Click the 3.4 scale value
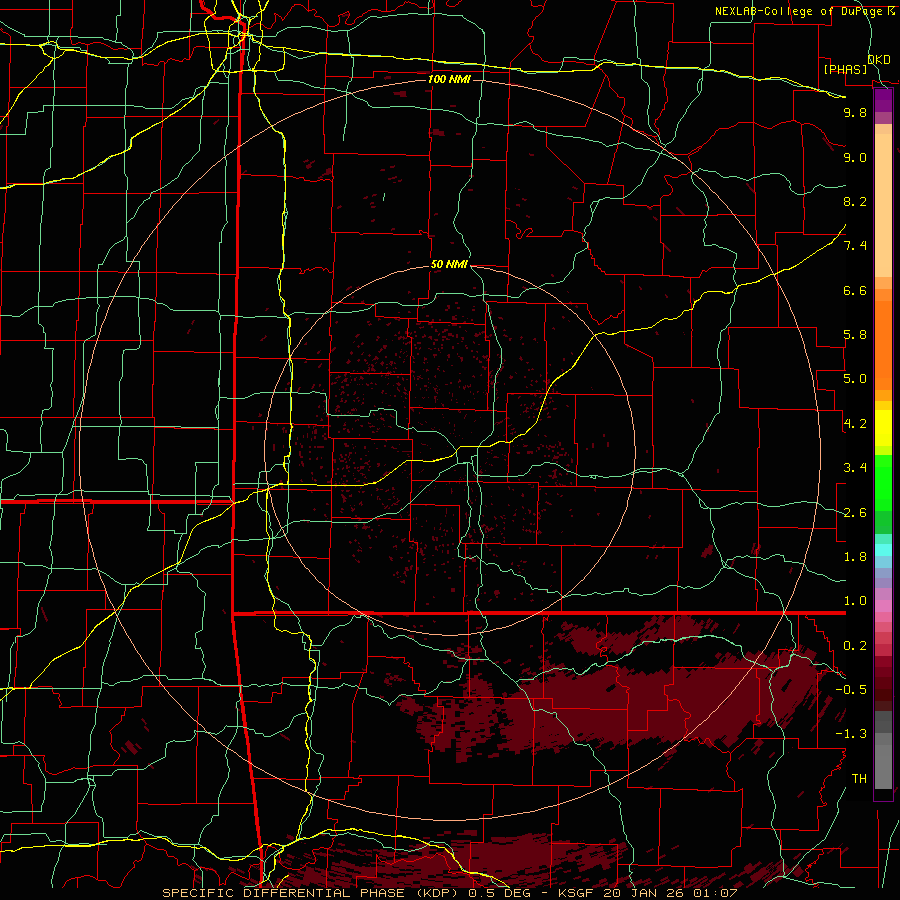This screenshot has height=900, width=900. (855, 468)
